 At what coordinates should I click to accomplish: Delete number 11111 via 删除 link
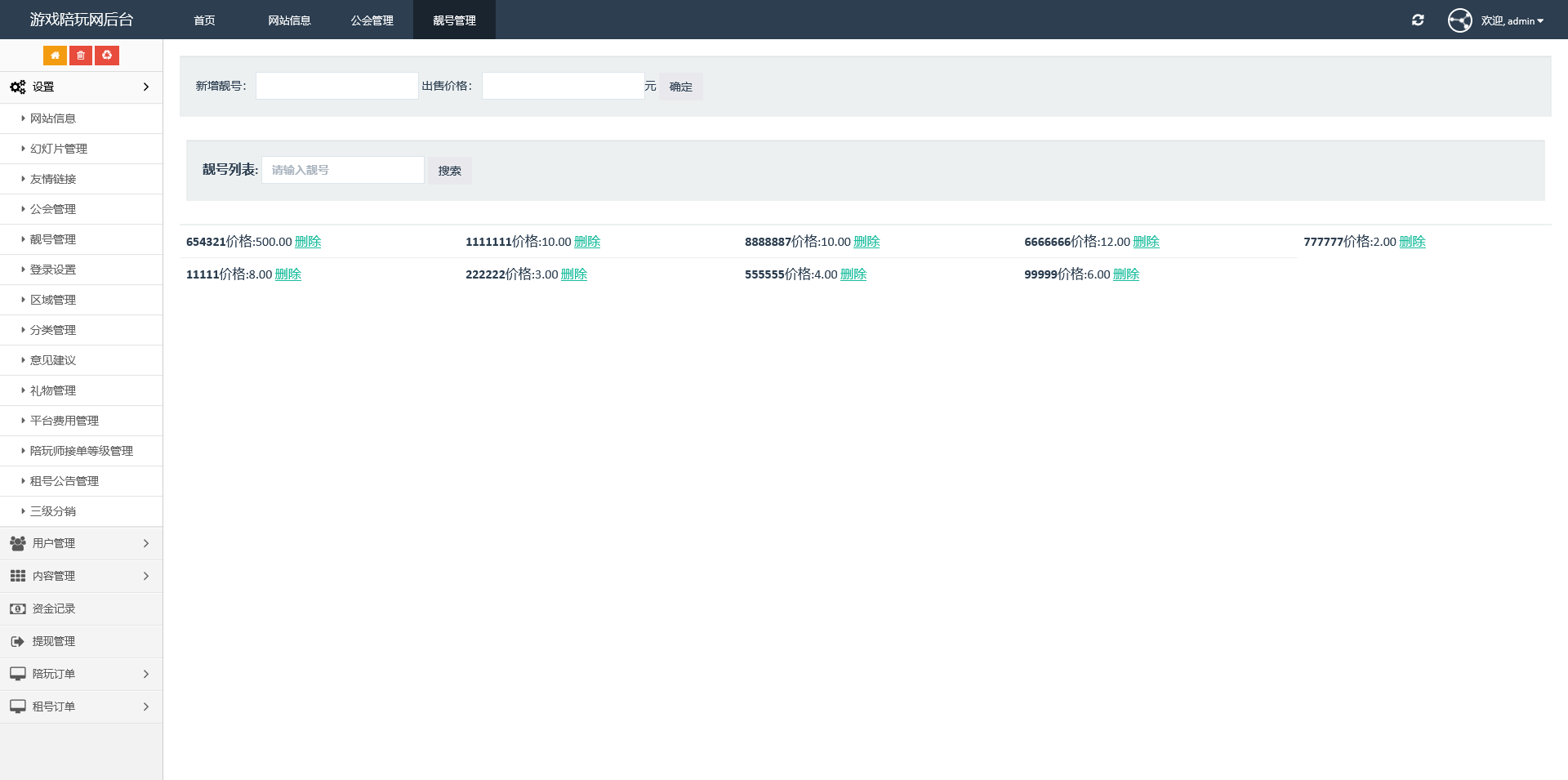[x=288, y=274]
